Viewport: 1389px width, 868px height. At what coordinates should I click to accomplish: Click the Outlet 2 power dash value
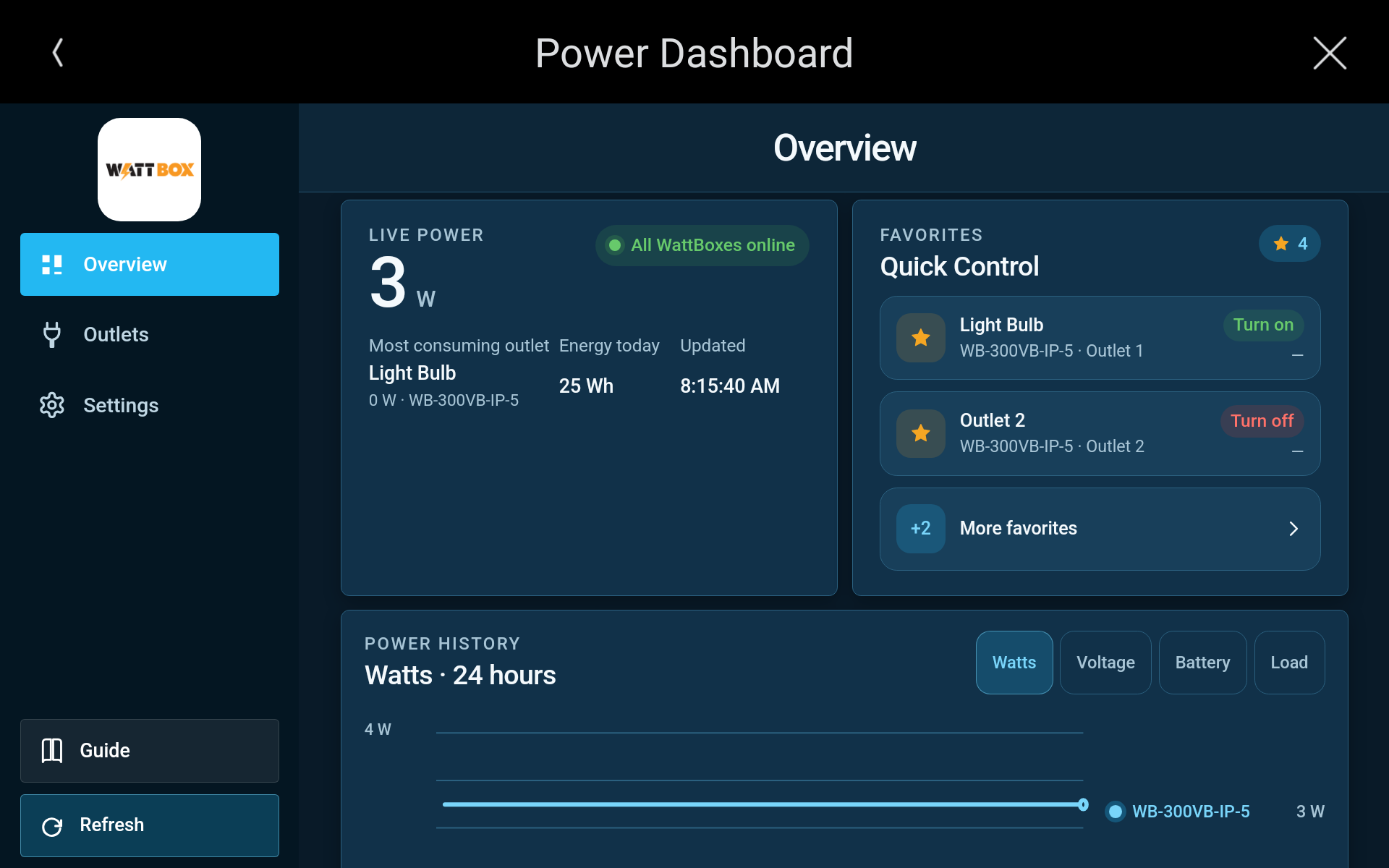coord(1298,451)
